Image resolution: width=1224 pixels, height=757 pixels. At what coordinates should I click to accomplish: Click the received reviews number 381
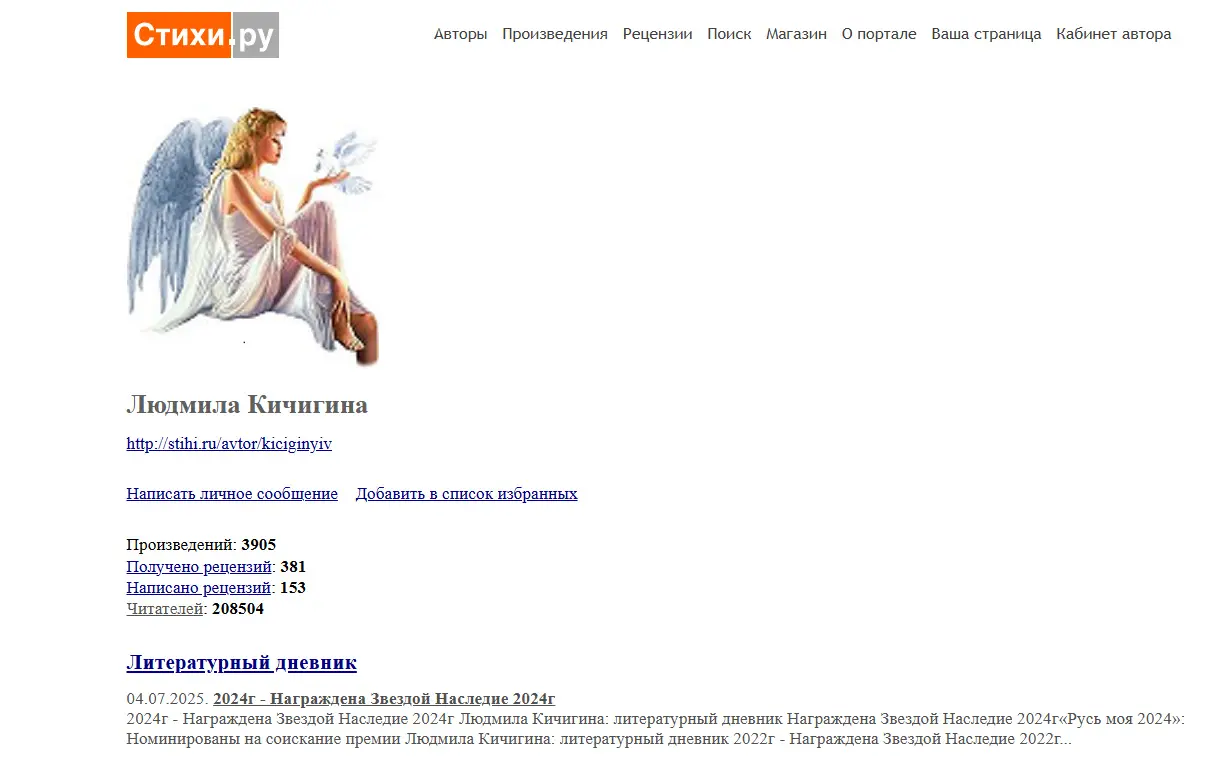(x=293, y=567)
